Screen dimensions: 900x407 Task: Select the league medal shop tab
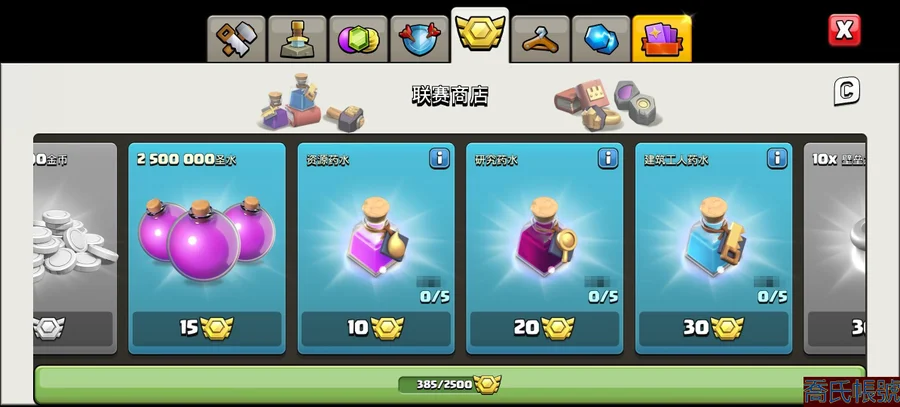[x=480, y=35]
